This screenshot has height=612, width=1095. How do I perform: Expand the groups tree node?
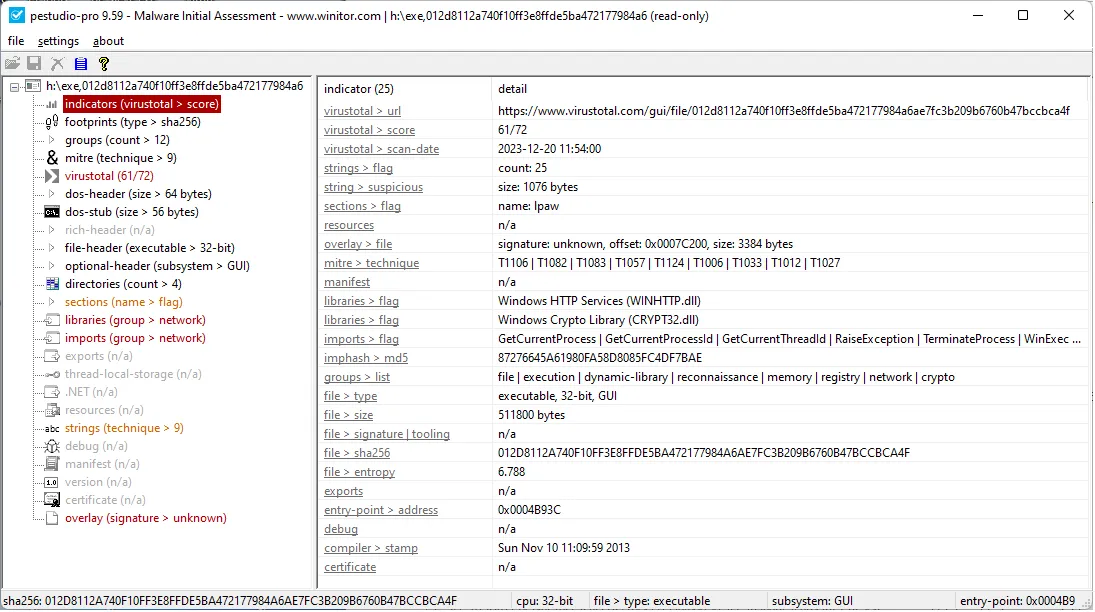click(x=51, y=140)
